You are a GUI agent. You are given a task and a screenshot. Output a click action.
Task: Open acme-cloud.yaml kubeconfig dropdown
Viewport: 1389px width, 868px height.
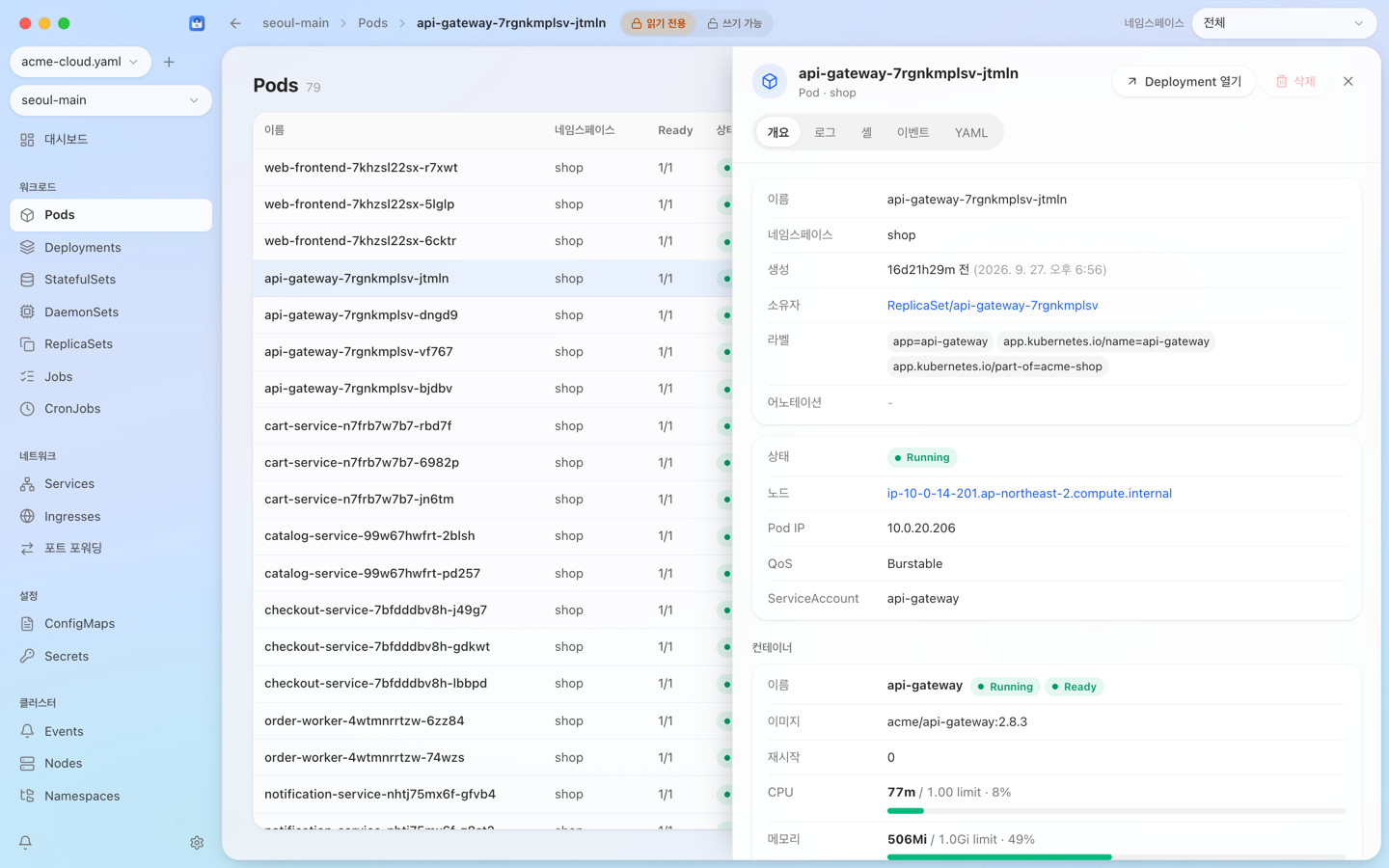(x=80, y=62)
